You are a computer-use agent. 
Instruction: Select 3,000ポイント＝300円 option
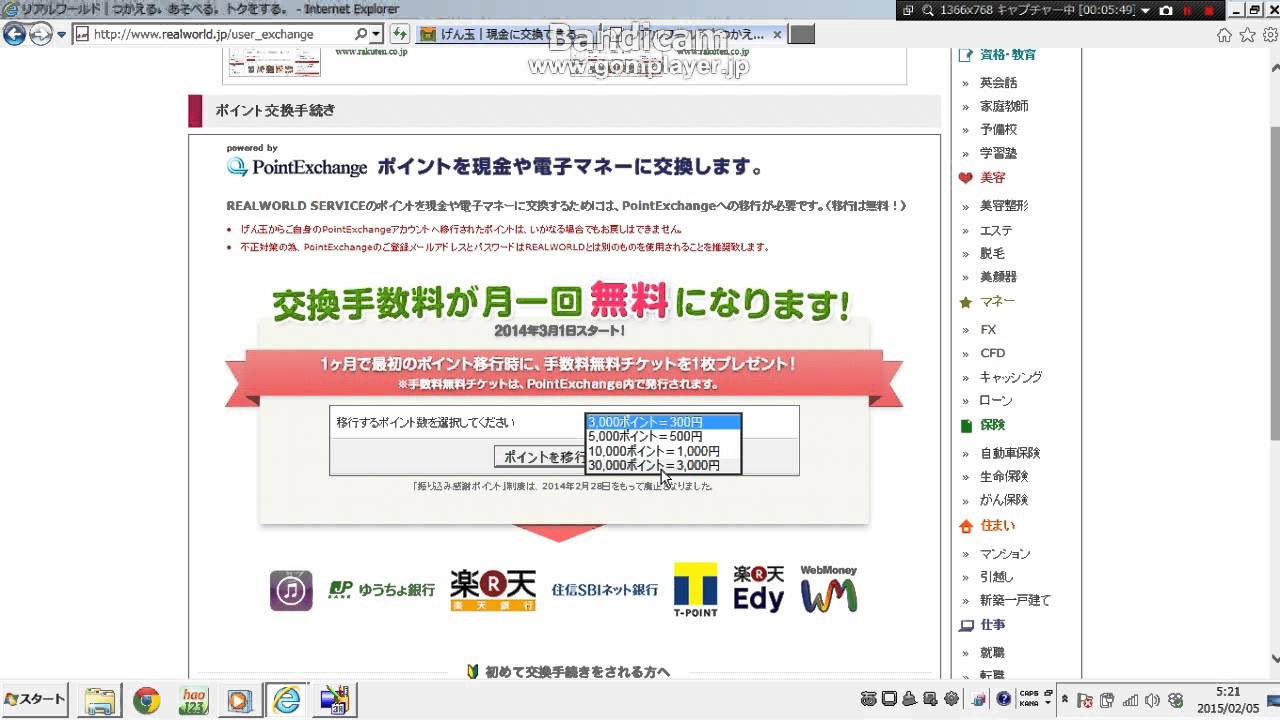pyautogui.click(x=663, y=422)
